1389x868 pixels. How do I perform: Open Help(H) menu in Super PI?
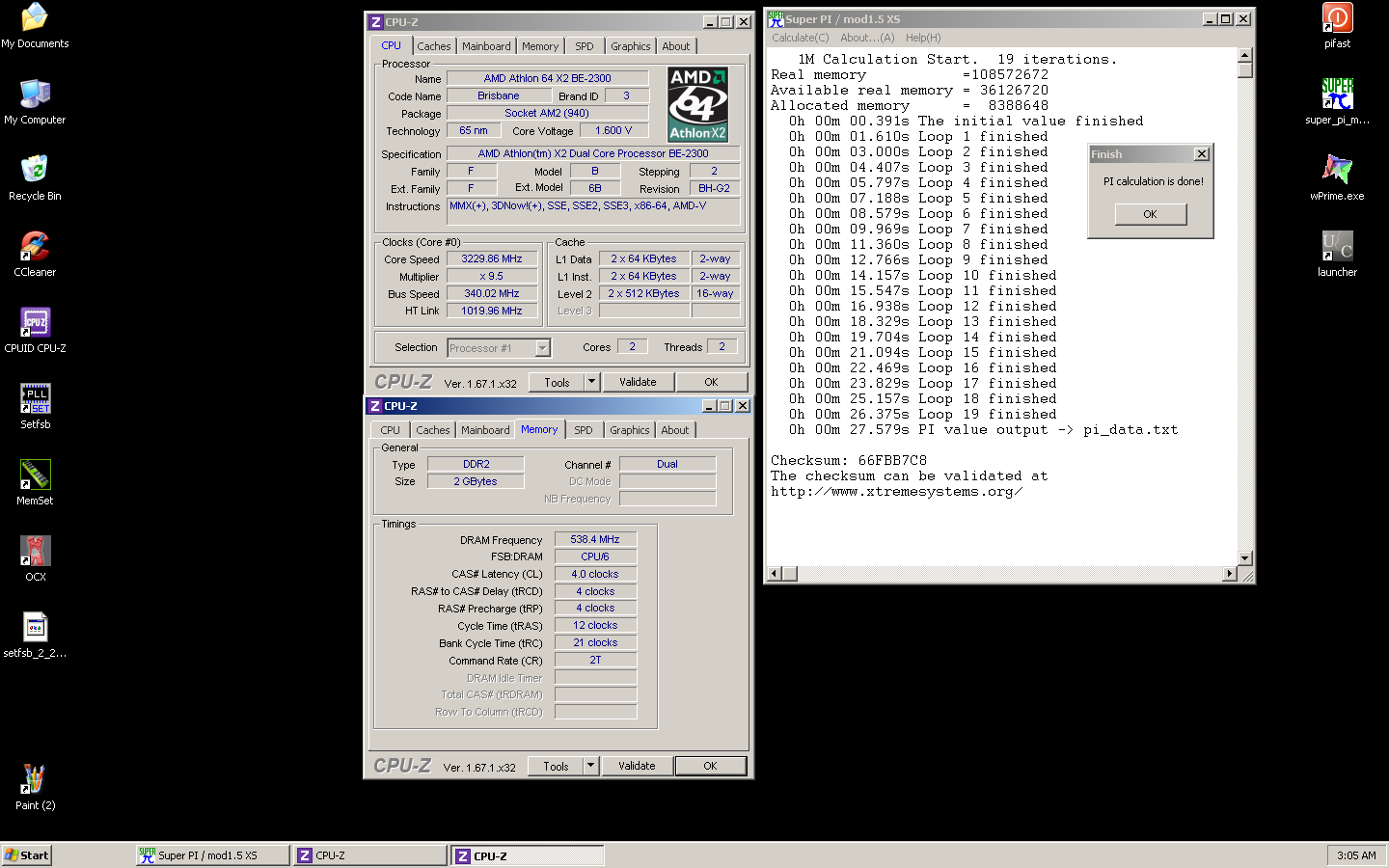tap(923, 38)
